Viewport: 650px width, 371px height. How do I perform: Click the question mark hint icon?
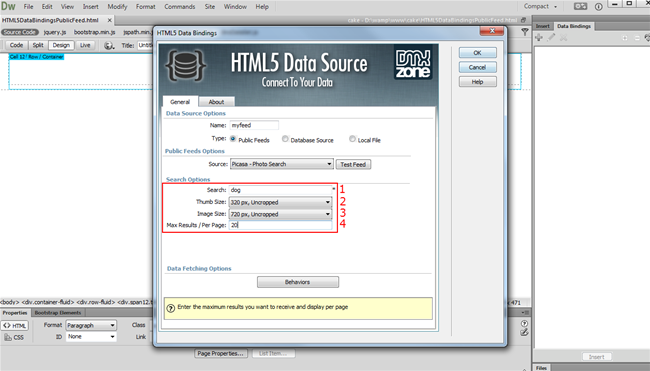pos(170,308)
